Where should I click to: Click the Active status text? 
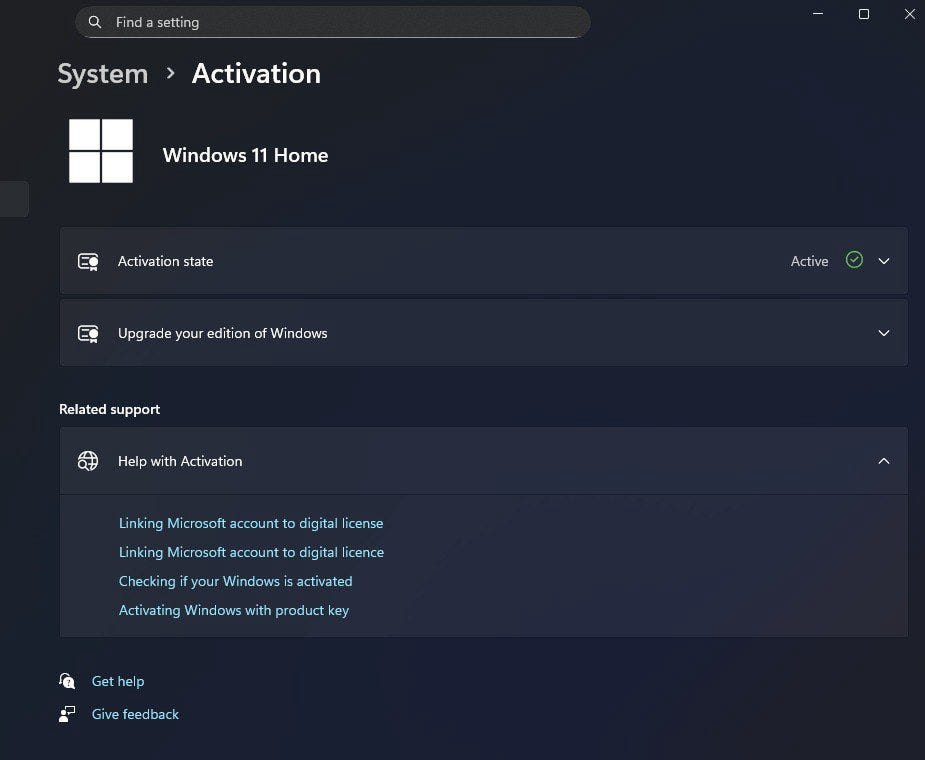(x=809, y=261)
